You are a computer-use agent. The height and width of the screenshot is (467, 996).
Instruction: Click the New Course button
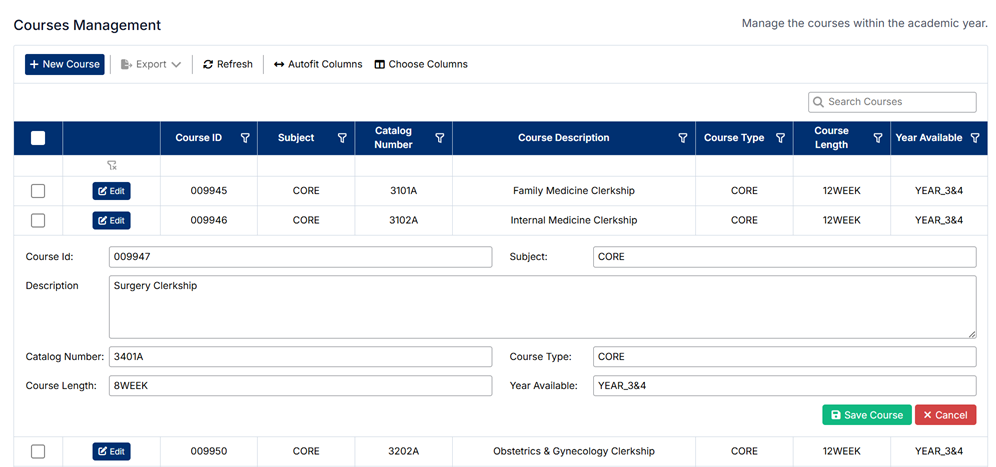[65, 64]
